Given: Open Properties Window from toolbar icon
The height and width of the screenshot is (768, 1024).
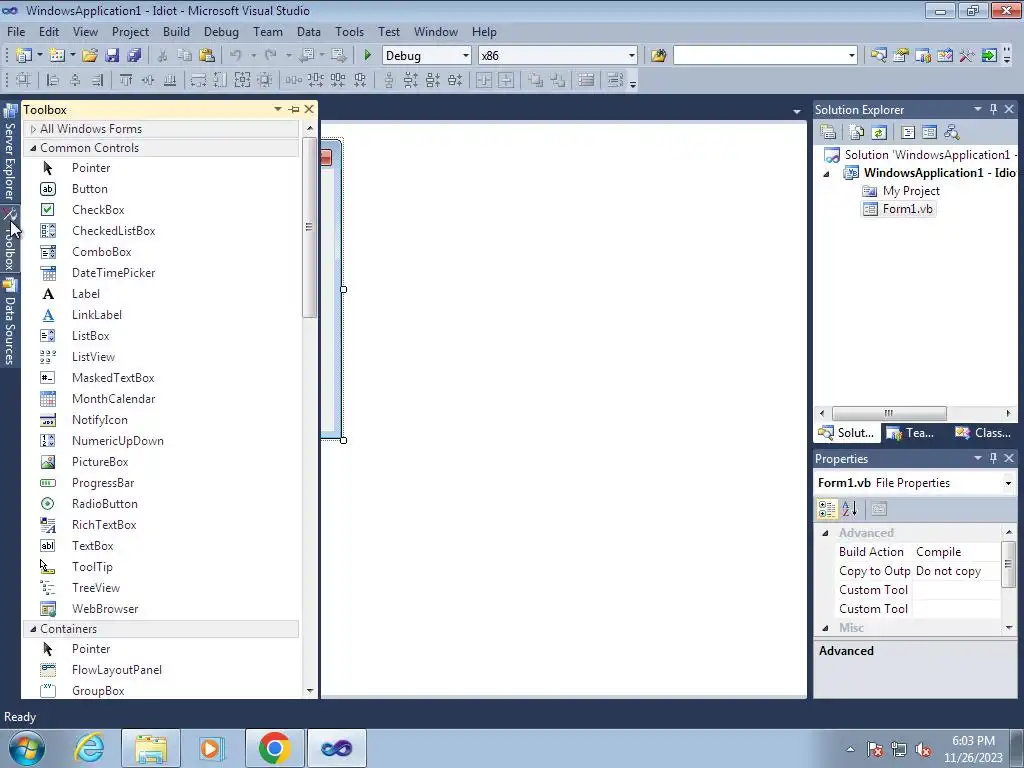Looking at the screenshot, I should pyautogui.click(x=901, y=56).
